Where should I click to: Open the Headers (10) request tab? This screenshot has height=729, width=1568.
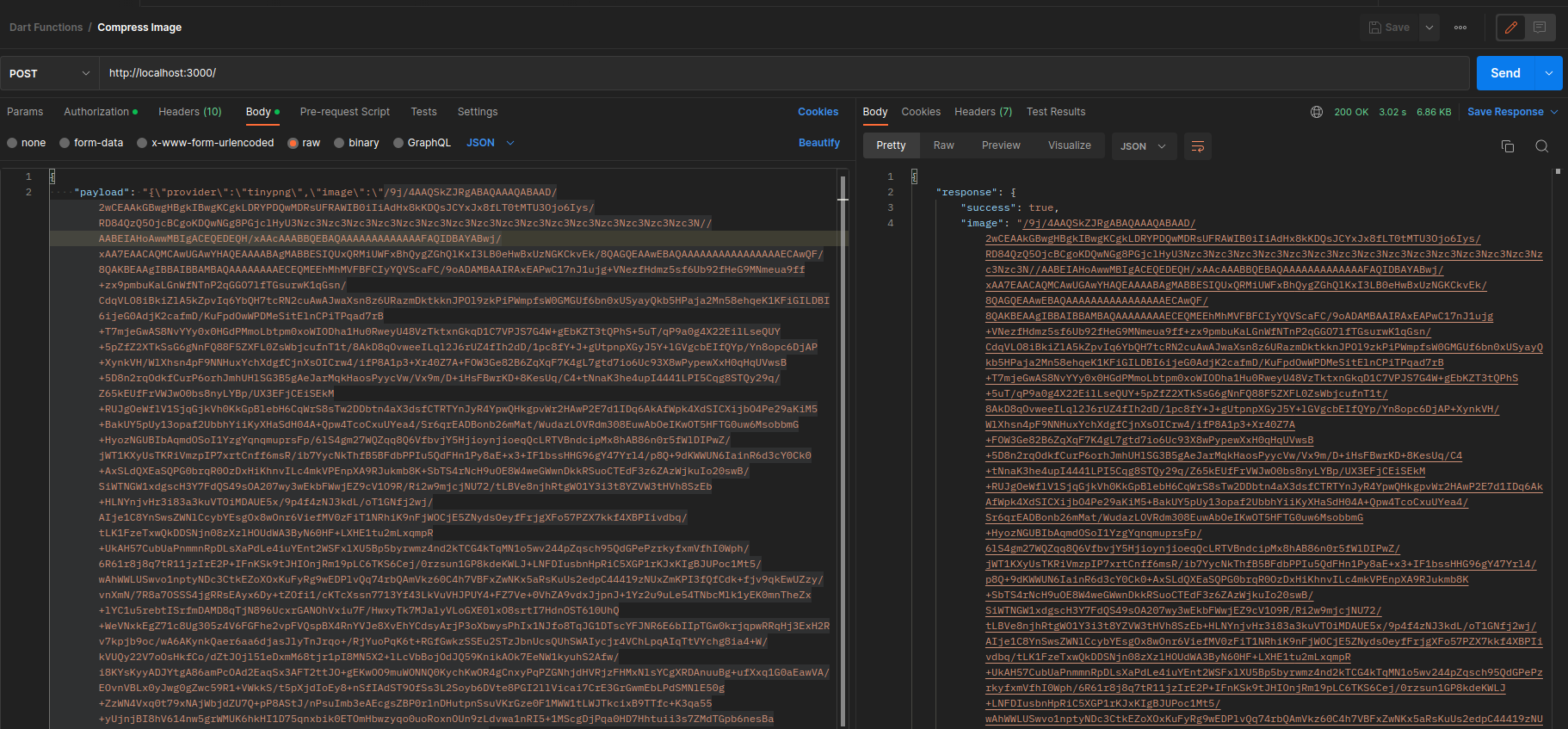coord(189,112)
